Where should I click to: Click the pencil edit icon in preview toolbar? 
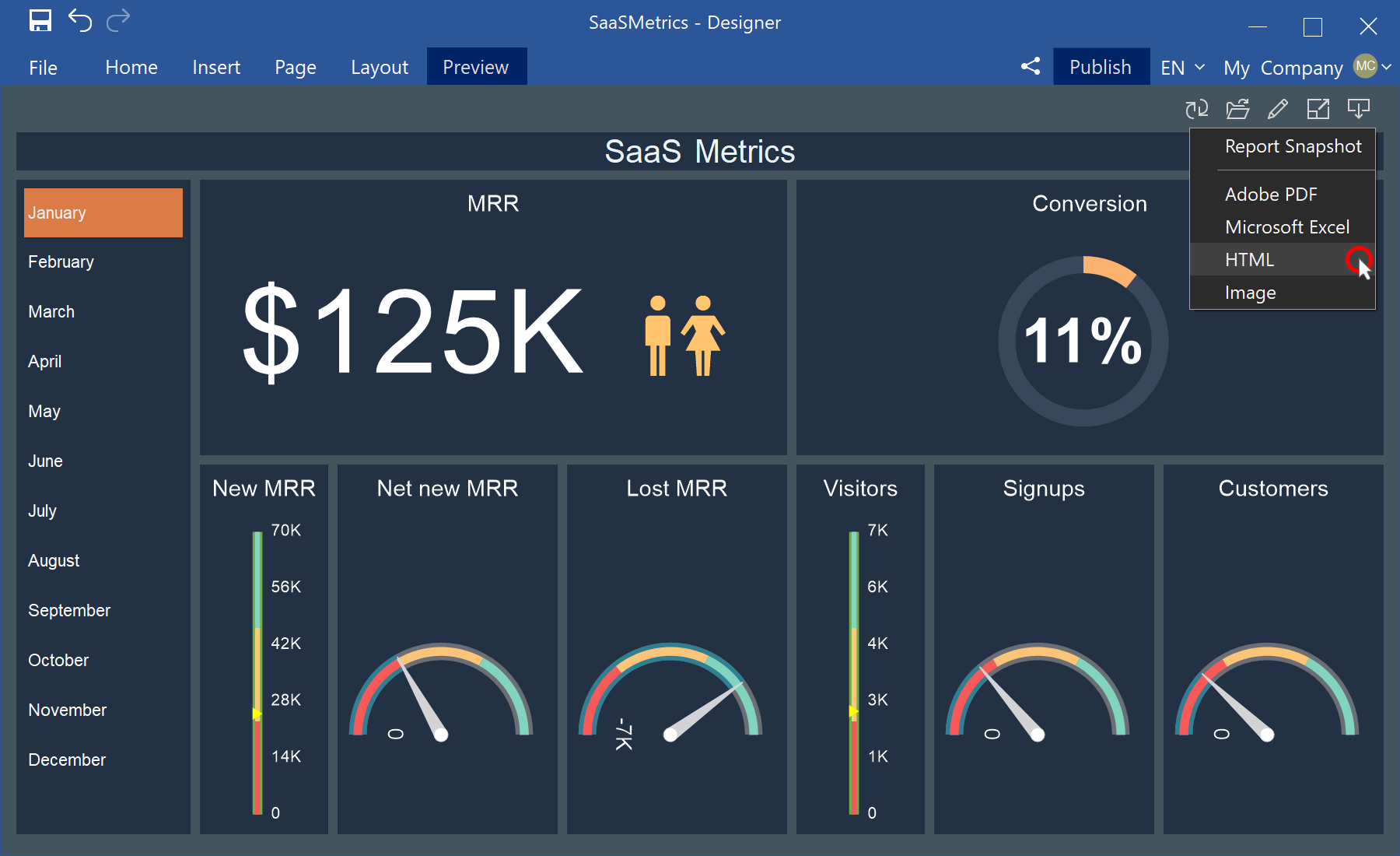(1278, 109)
